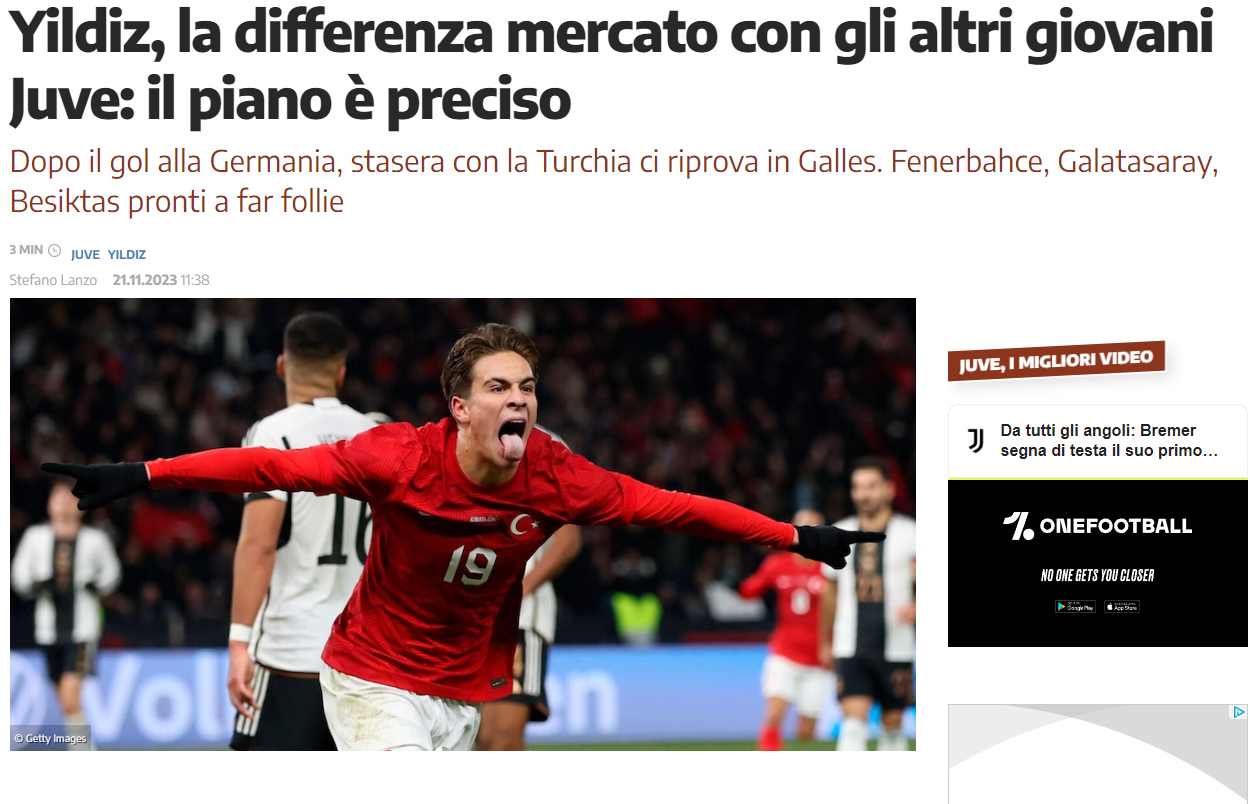Click the 'No one gets you closer' slogan
Image resolution: width=1250 pixels, height=804 pixels.
[1097, 575]
